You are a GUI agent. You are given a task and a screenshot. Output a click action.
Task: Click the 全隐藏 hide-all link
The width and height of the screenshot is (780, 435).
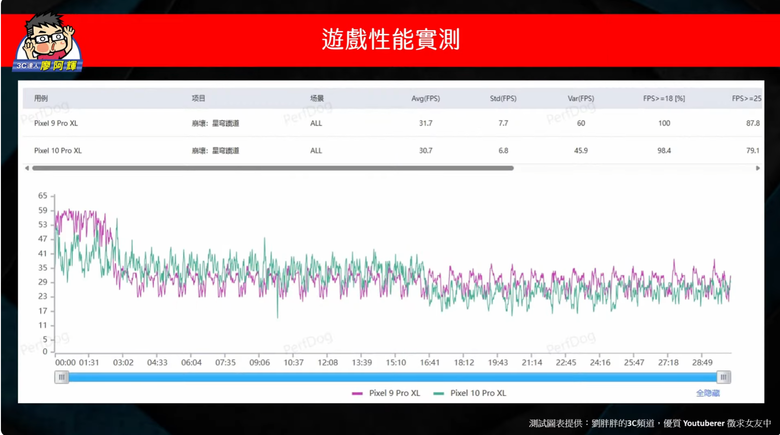(707, 393)
